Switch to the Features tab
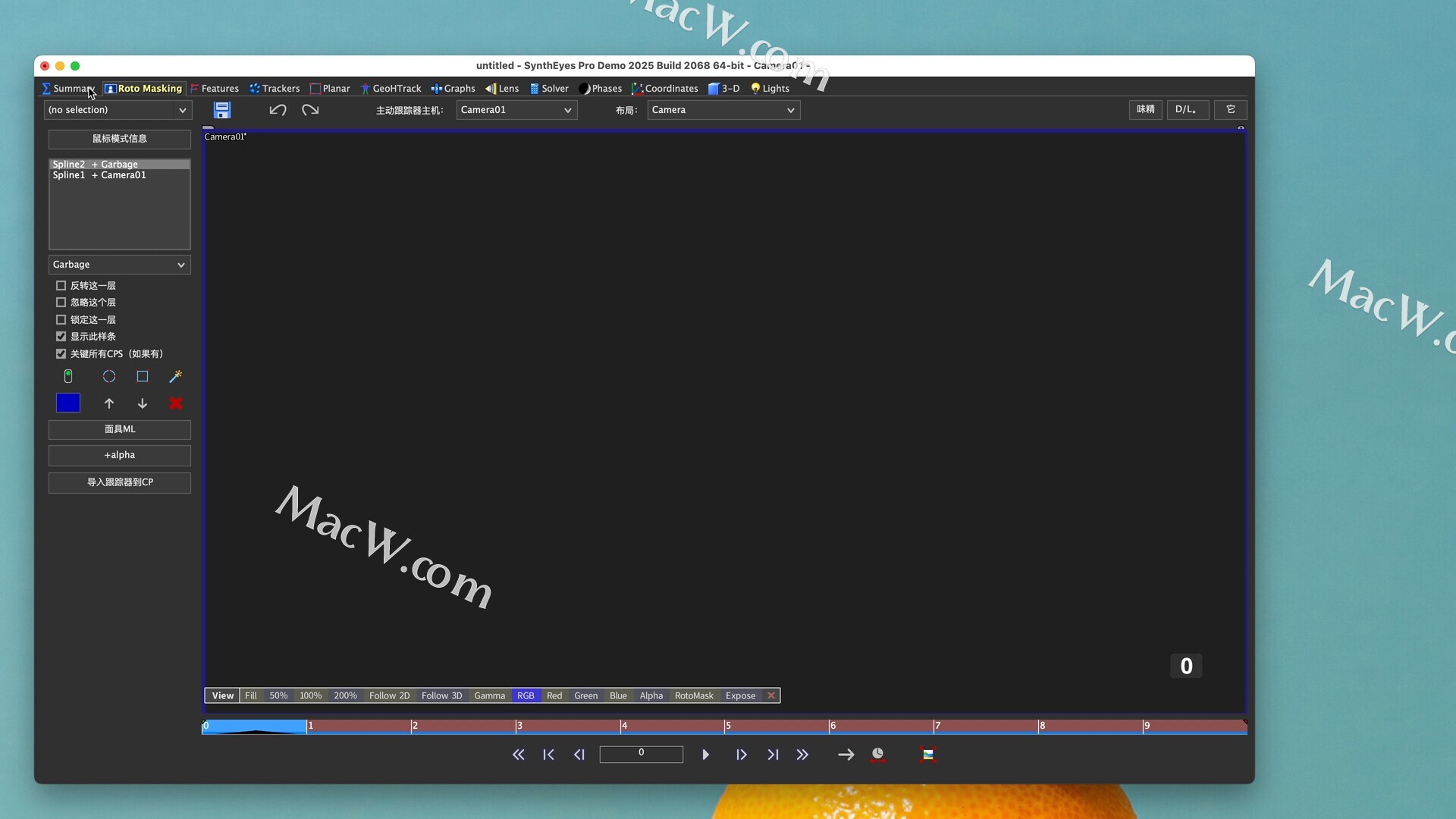 point(215,89)
